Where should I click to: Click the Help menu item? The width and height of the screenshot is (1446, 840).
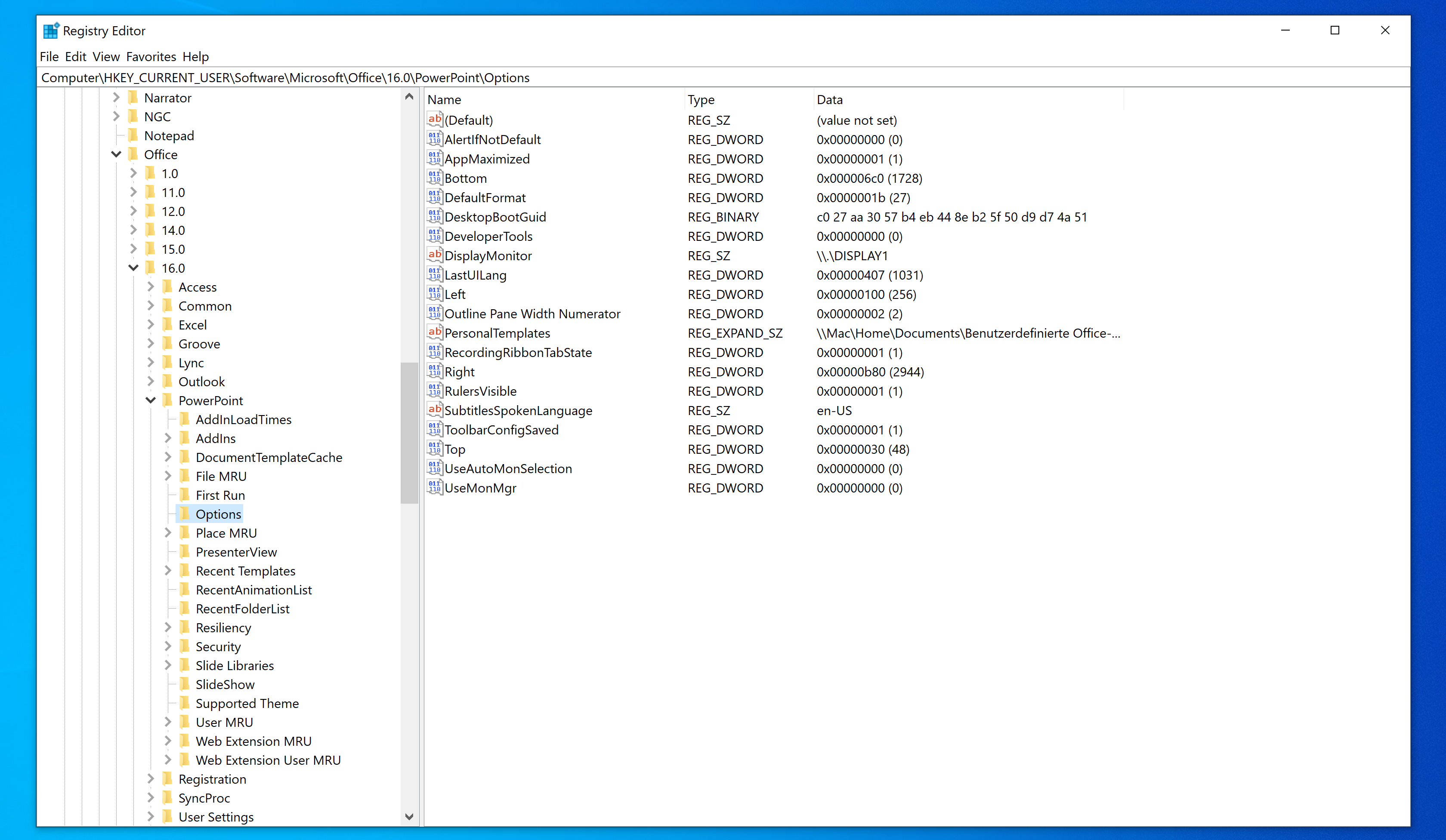point(196,55)
